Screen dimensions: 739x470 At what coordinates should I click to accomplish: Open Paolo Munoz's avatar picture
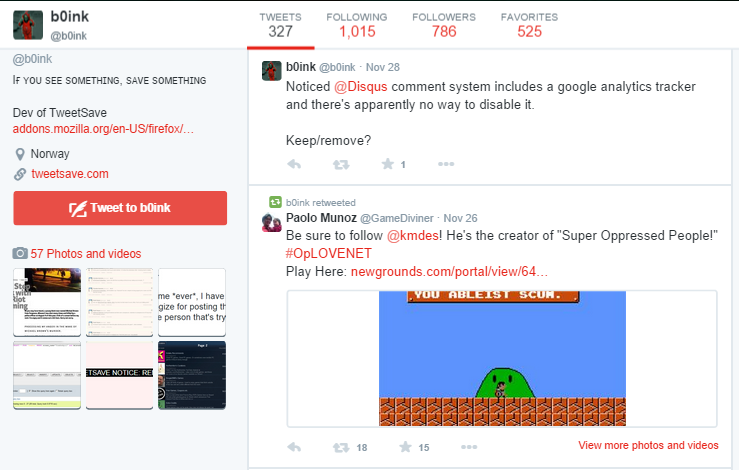coord(271,222)
